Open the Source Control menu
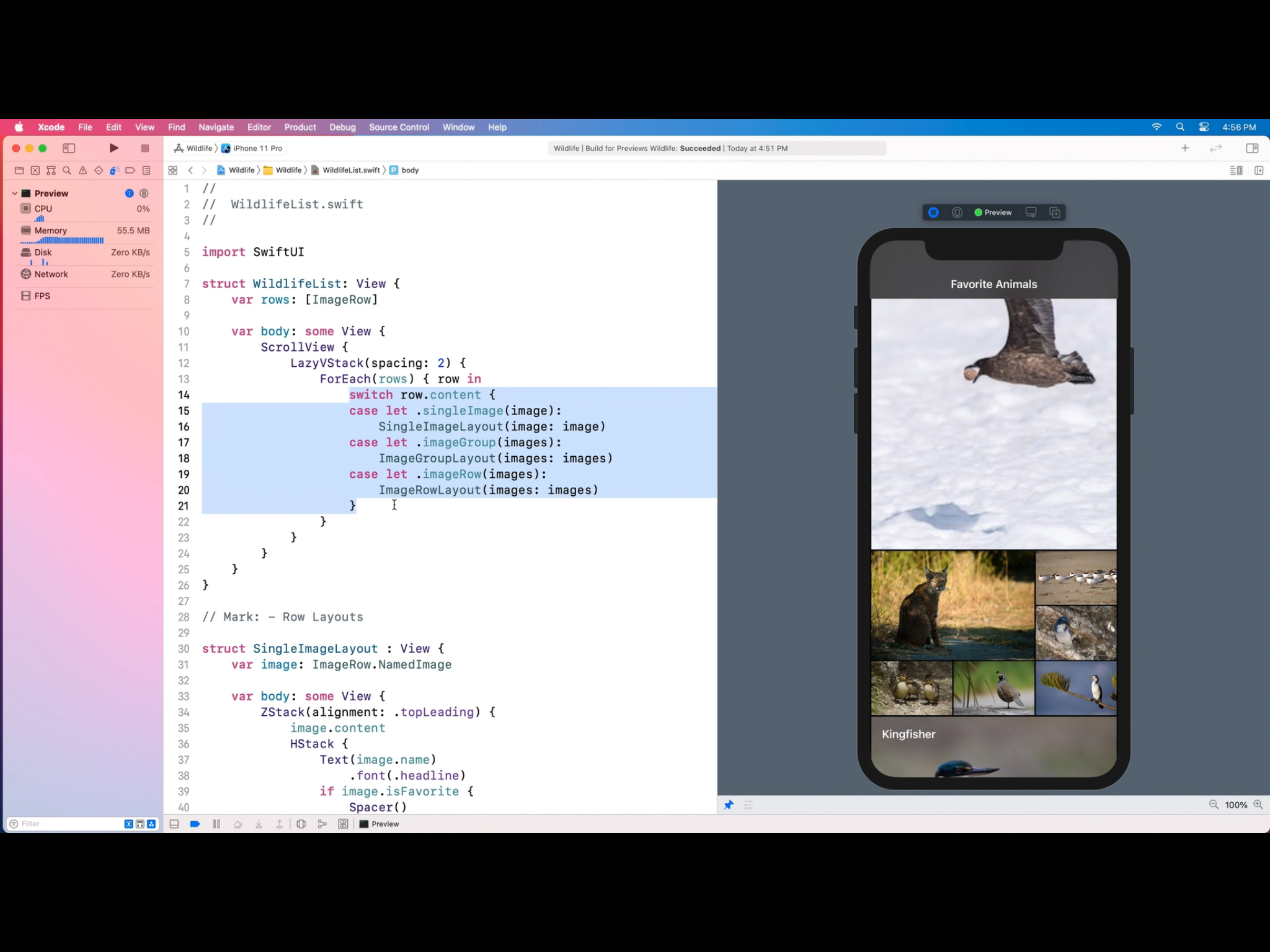Viewport: 1270px width, 952px height. pyautogui.click(x=399, y=127)
